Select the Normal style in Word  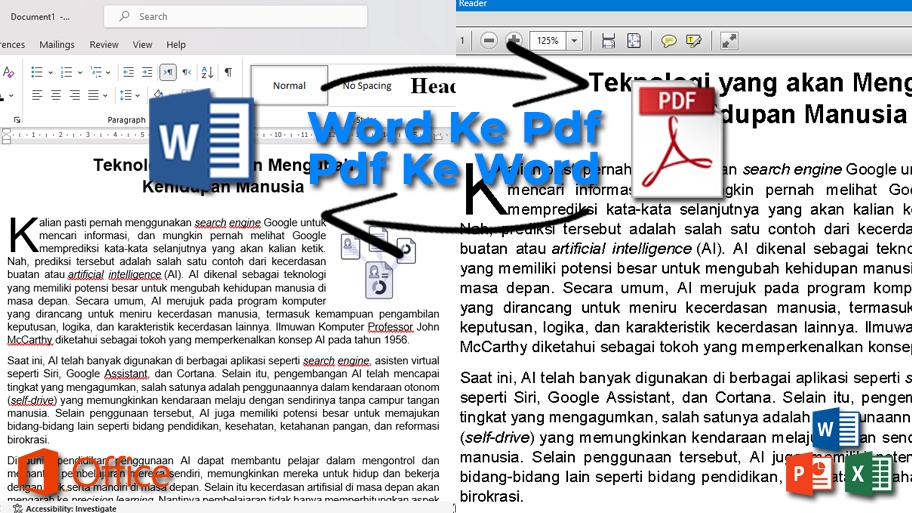click(289, 86)
